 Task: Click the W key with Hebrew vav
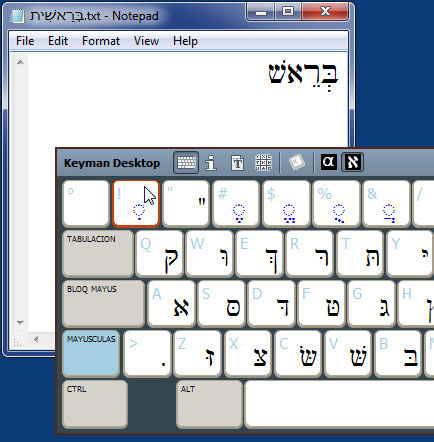210,254
